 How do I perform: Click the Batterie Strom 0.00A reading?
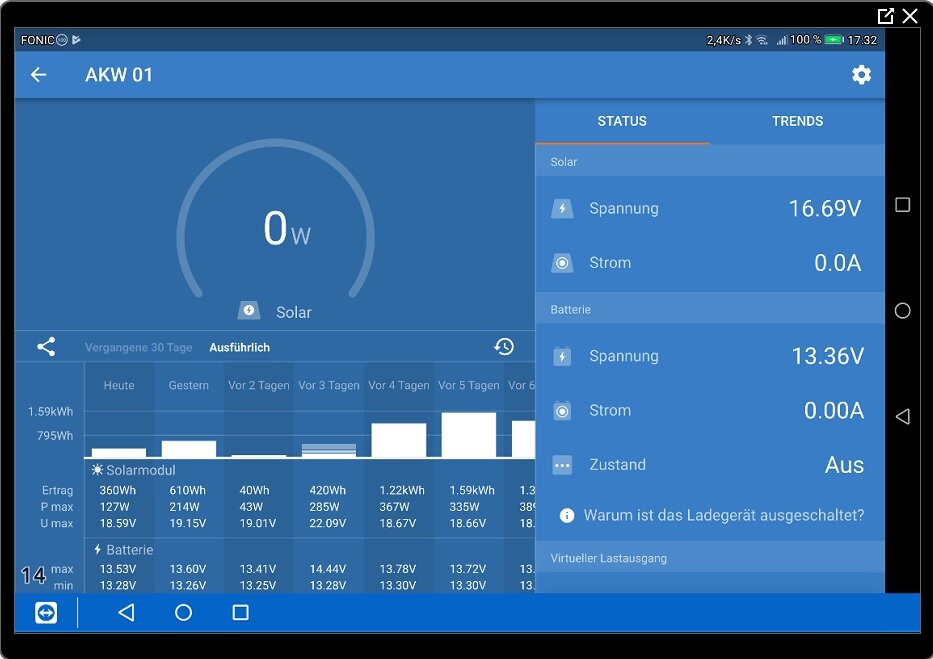point(834,410)
